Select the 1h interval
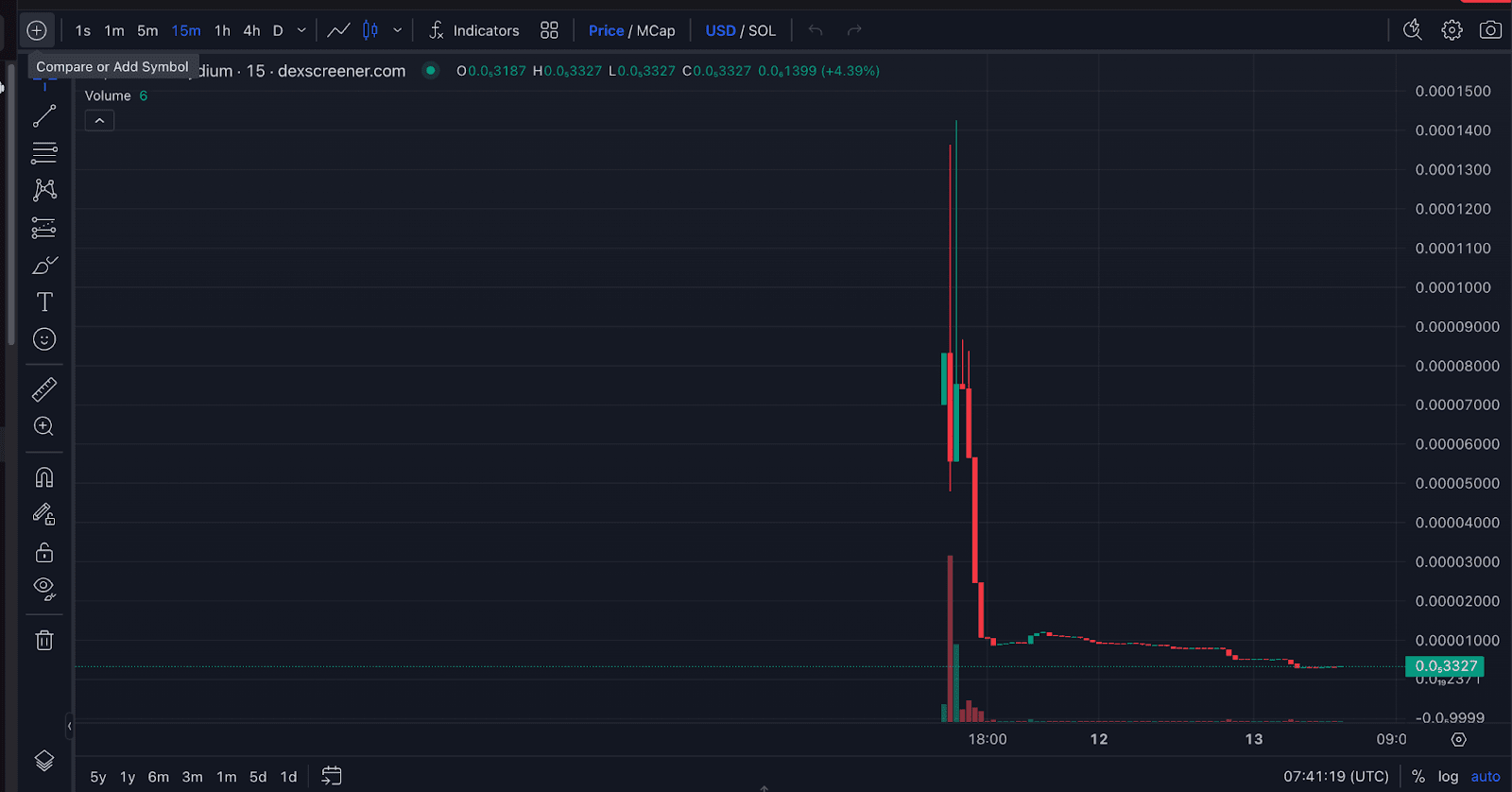Screen dimensions: 1512x792 (222, 30)
